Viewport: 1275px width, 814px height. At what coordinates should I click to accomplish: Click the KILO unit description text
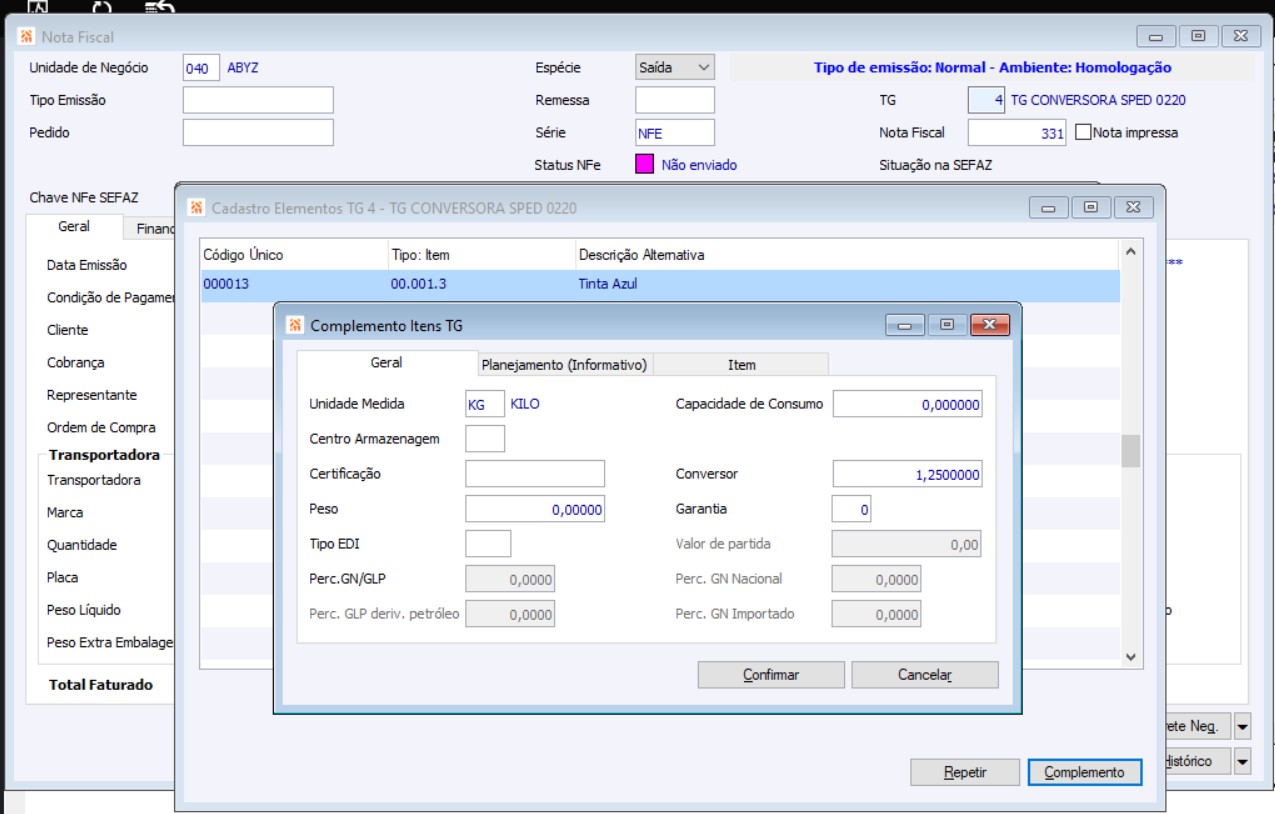(525, 404)
